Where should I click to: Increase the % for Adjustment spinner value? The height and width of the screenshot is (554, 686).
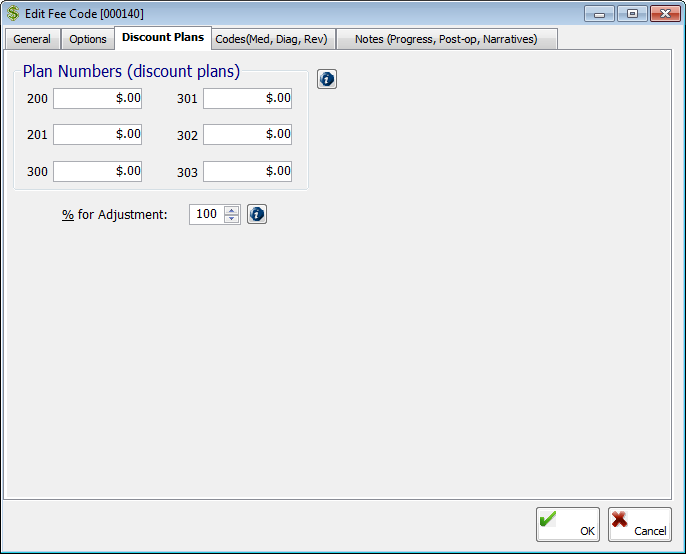[232, 210]
